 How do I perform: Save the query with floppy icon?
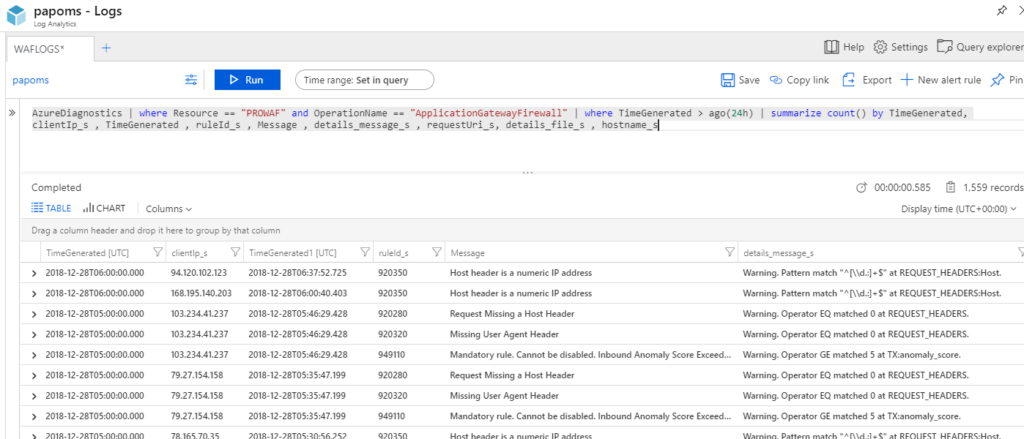728,80
